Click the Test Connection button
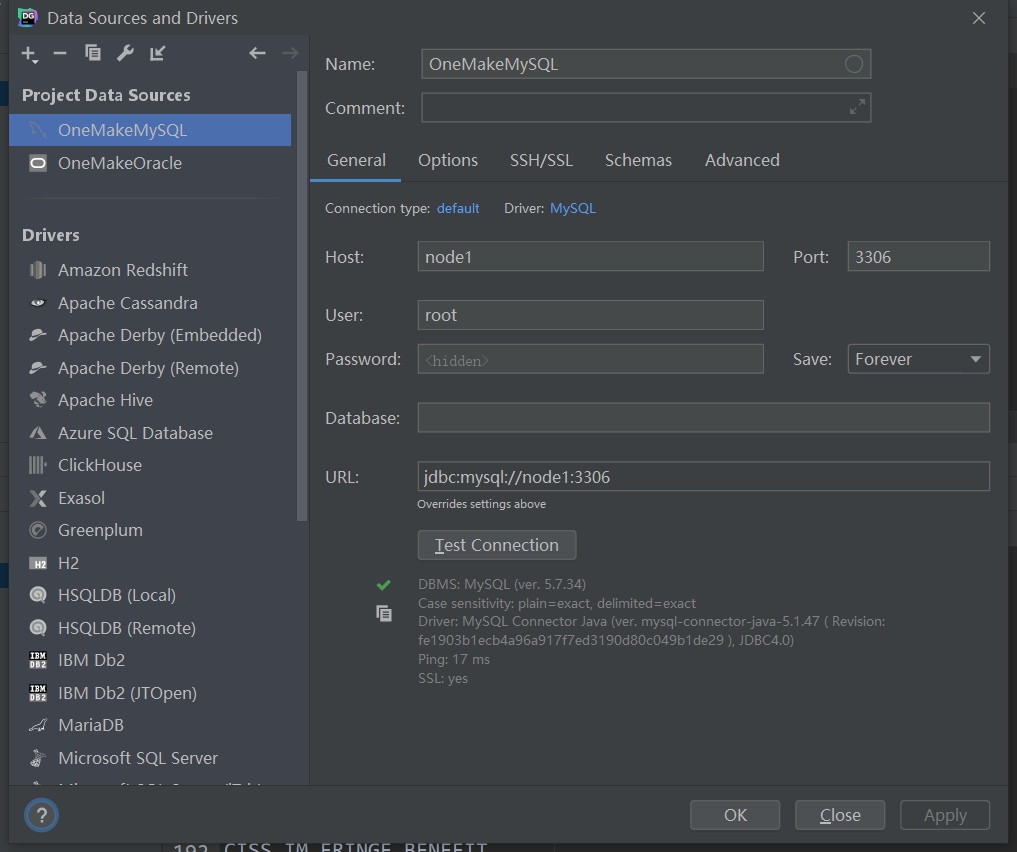This screenshot has height=852, width=1017. [x=497, y=545]
